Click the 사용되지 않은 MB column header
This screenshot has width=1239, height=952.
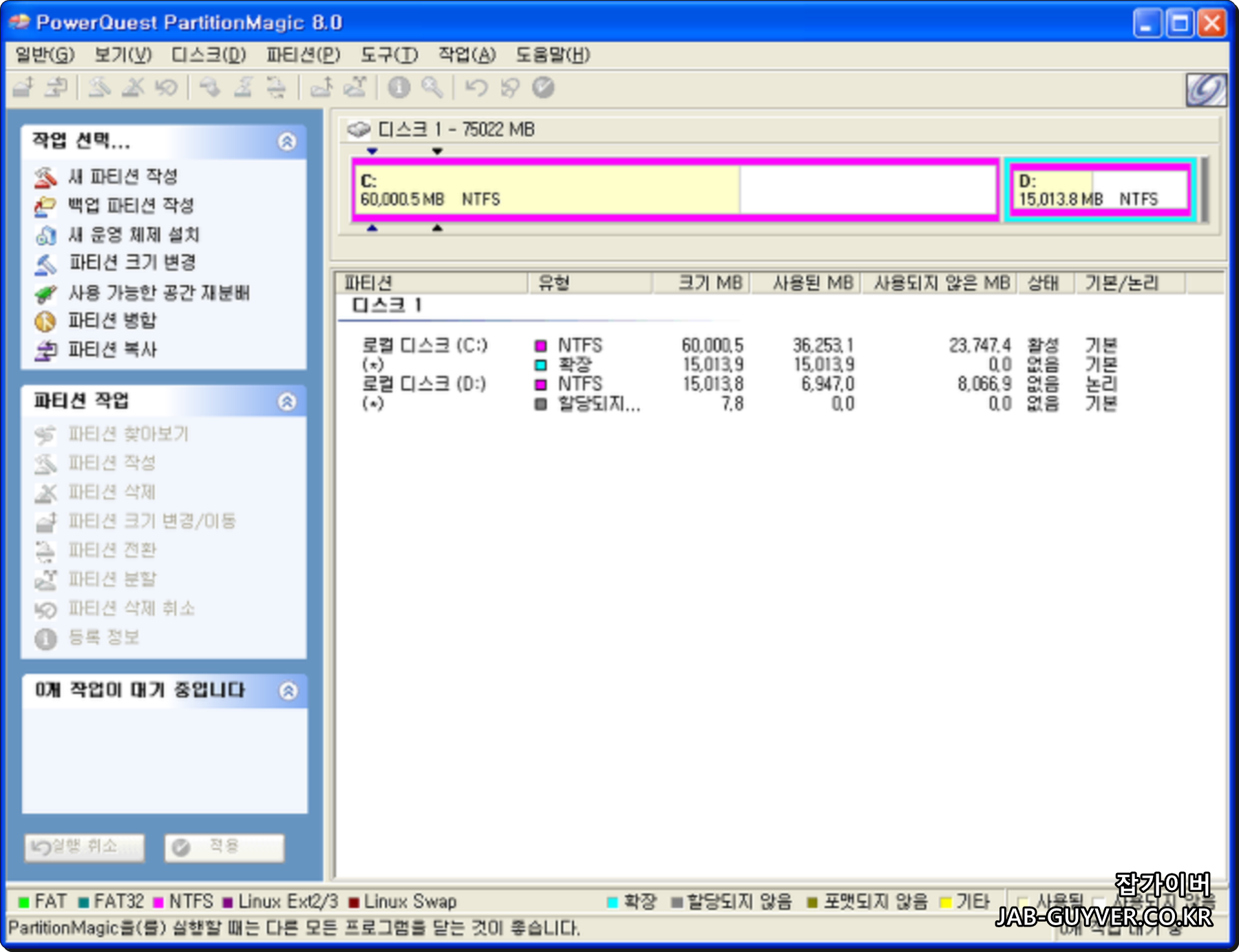939,283
